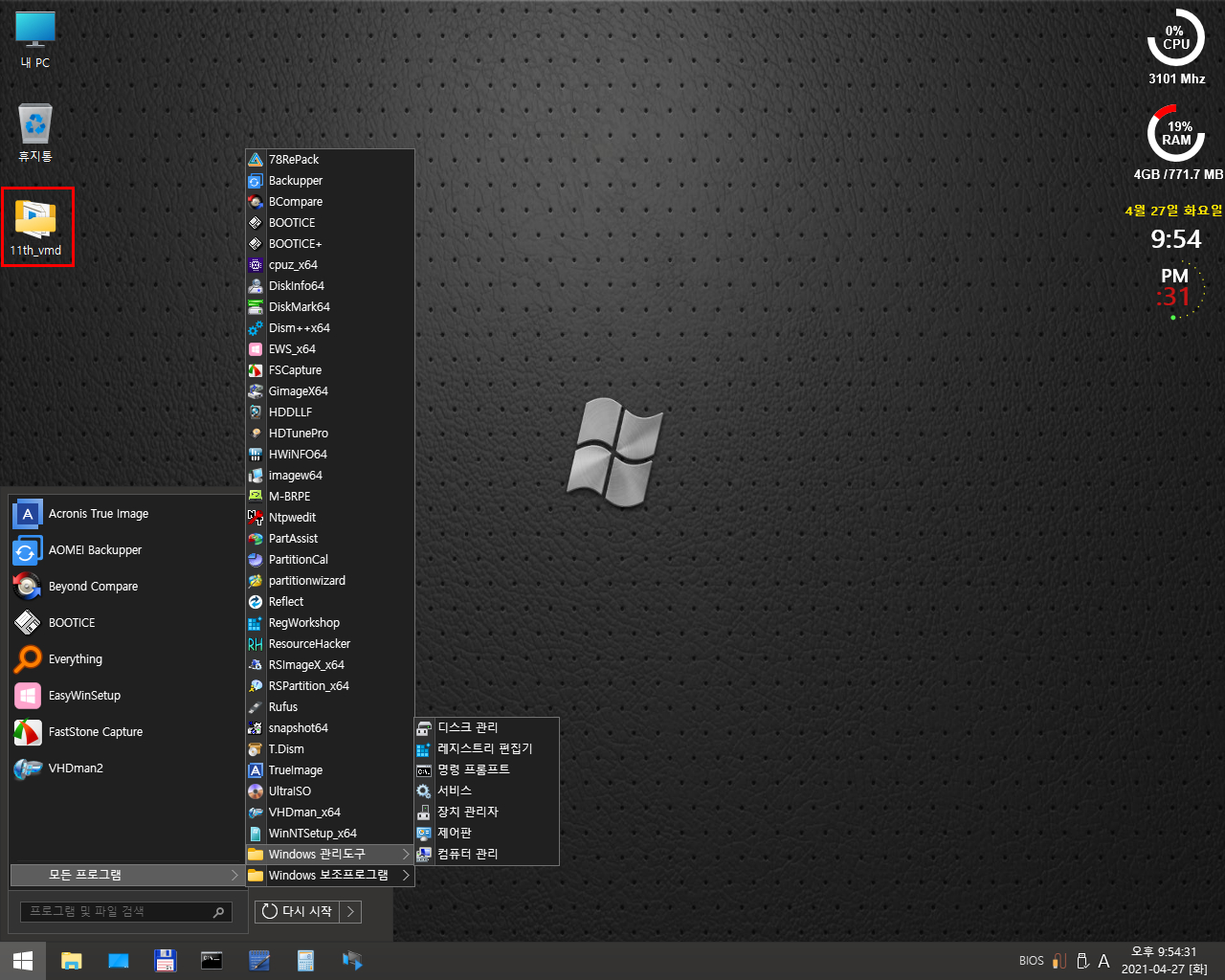Open FSCapture from programs list
This screenshot has height=980, width=1225.
[x=330, y=370]
